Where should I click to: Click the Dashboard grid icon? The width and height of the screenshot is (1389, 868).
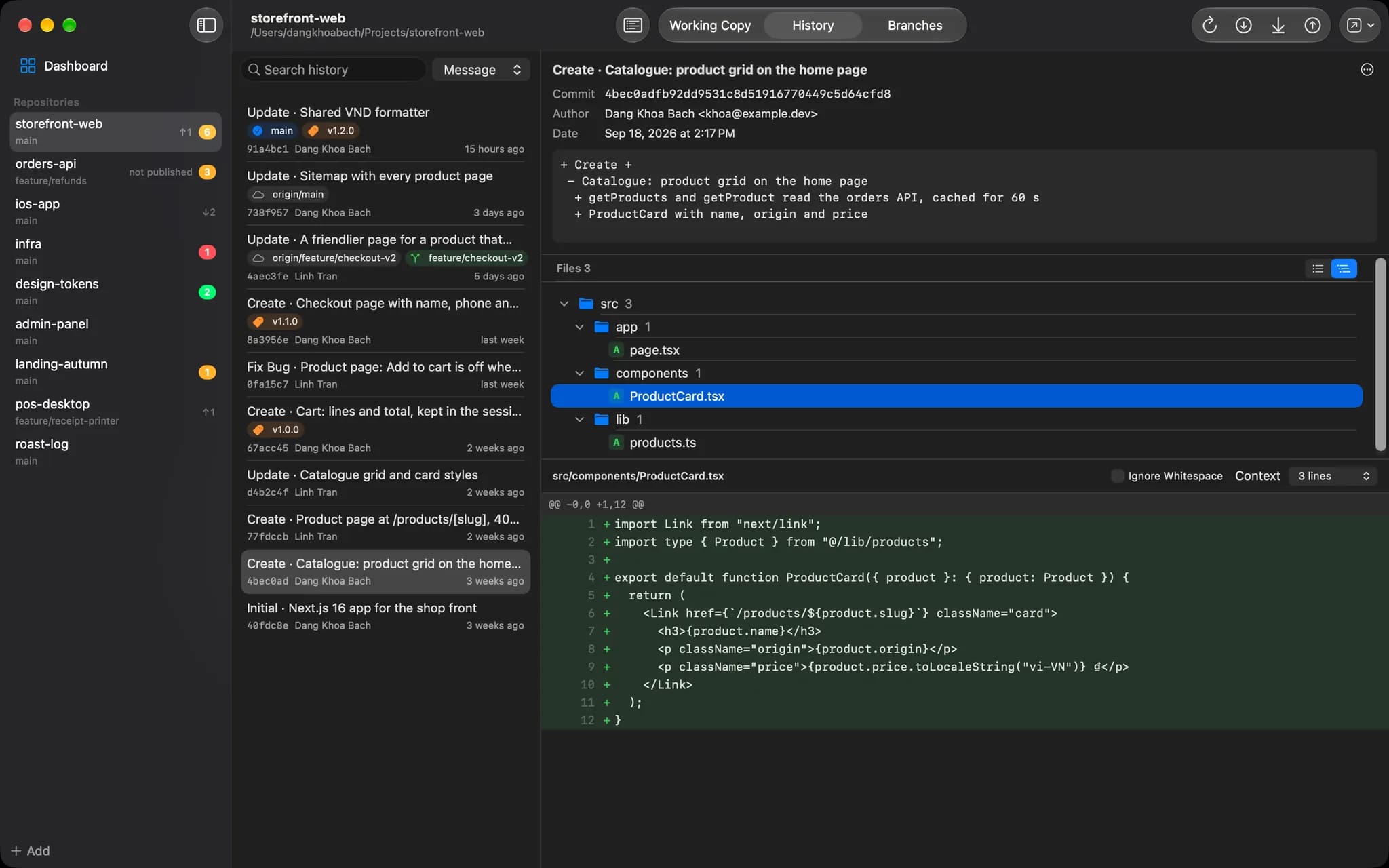point(28,66)
